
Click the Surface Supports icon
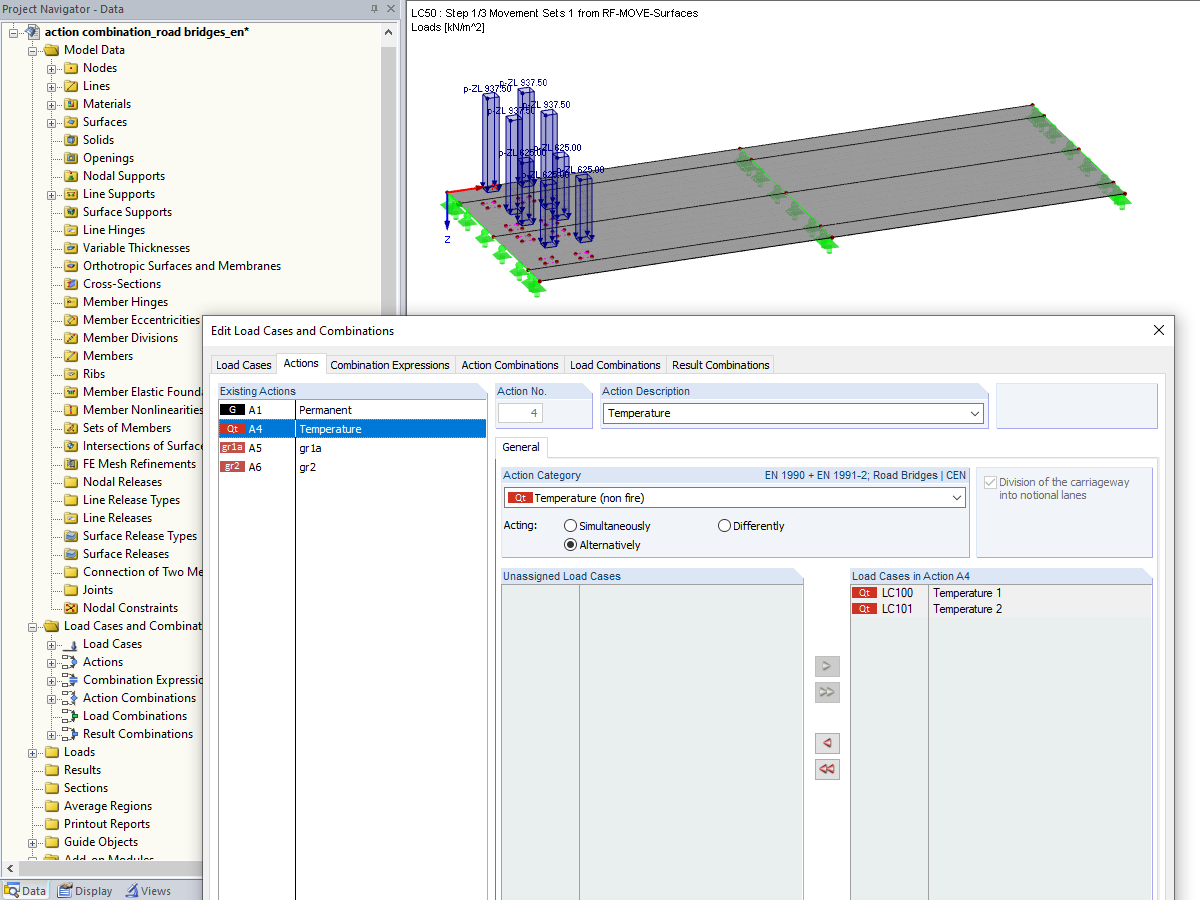tap(71, 212)
